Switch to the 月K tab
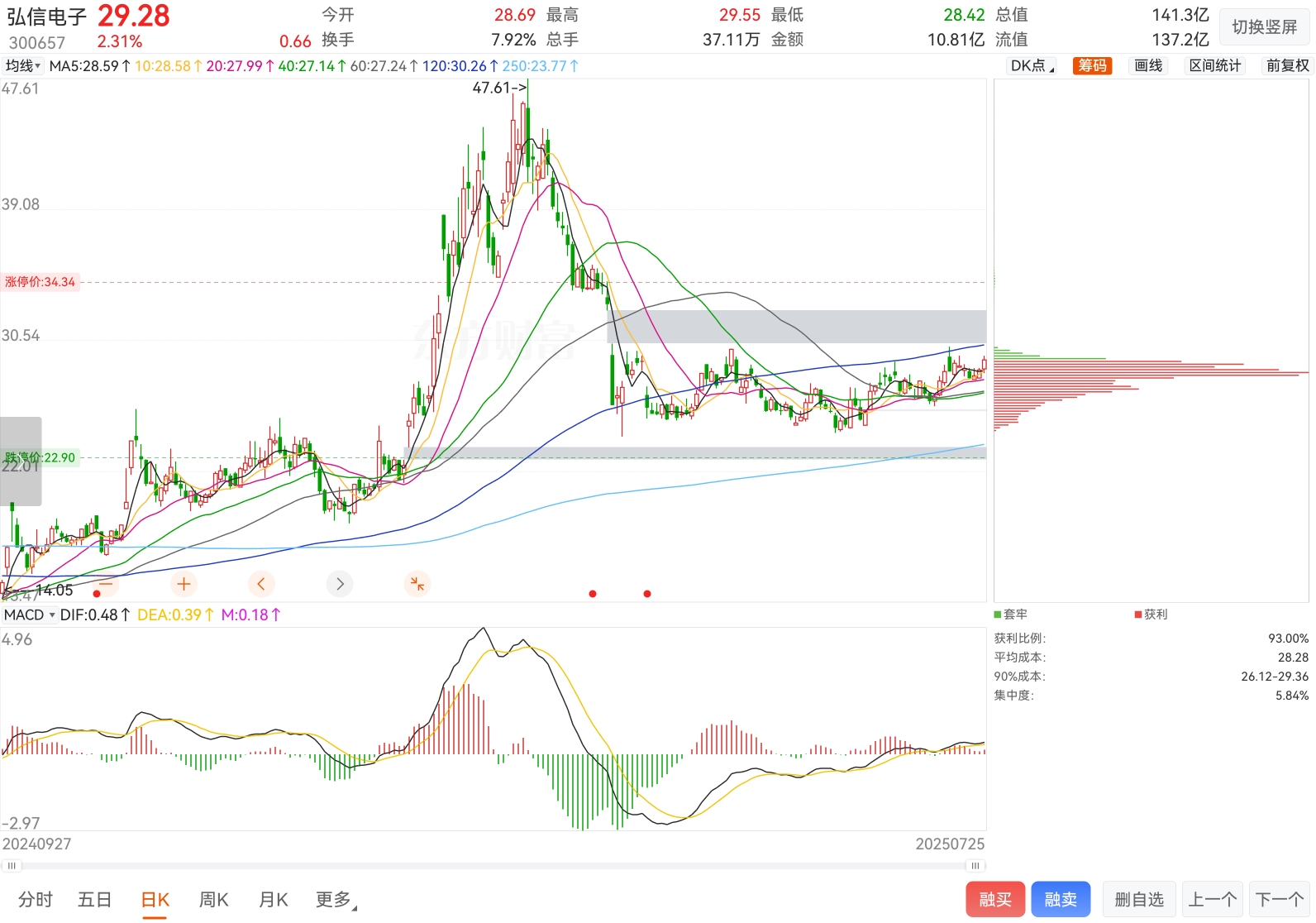 click(274, 899)
